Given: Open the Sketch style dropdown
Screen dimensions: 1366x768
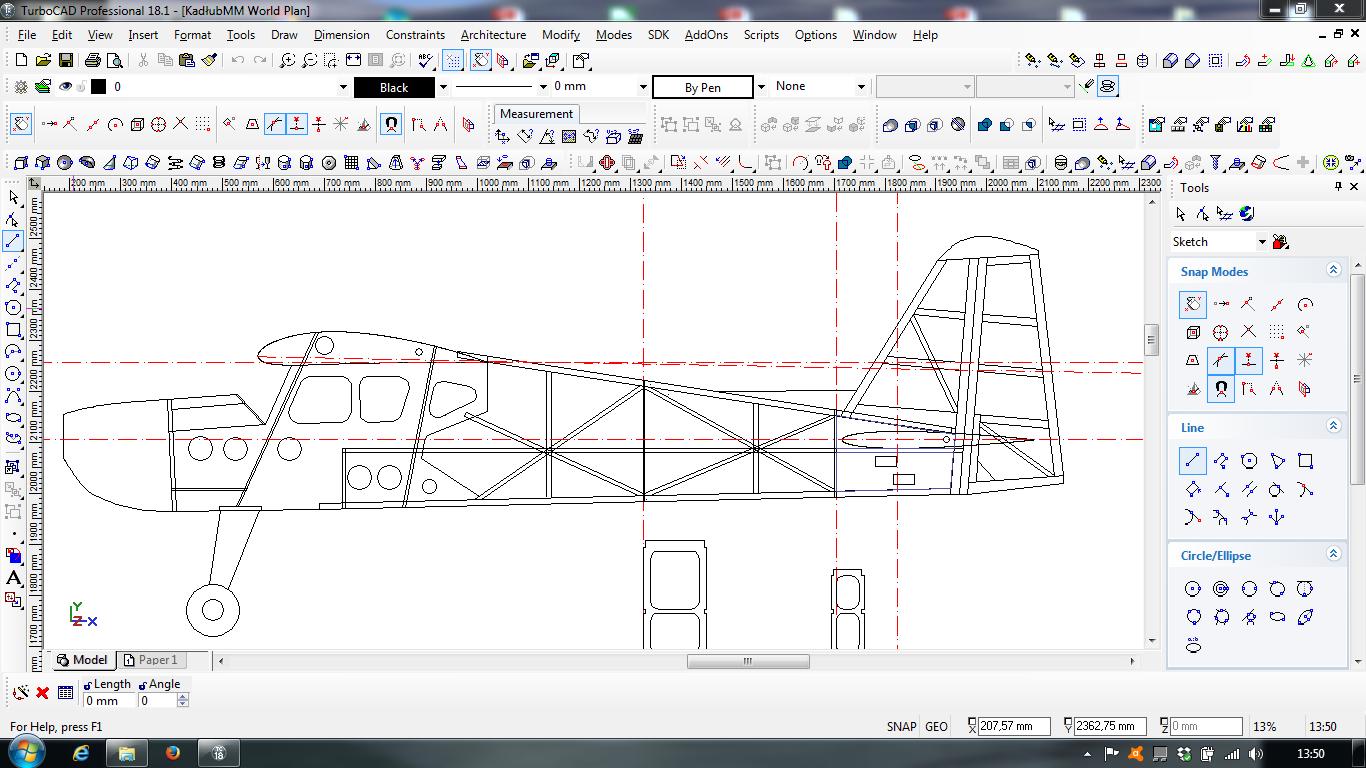Looking at the screenshot, I should coord(1262,242).
